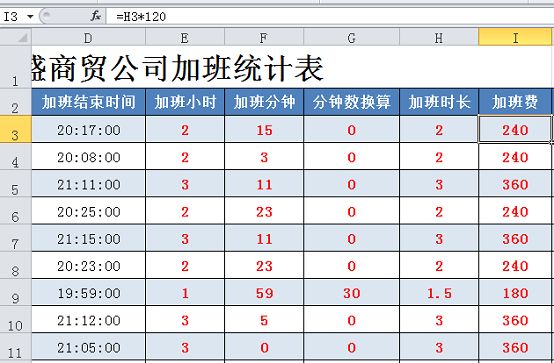Select cell with time 21:15:00
The width and height of the screenshot is (554, 363).
point(88,239)
